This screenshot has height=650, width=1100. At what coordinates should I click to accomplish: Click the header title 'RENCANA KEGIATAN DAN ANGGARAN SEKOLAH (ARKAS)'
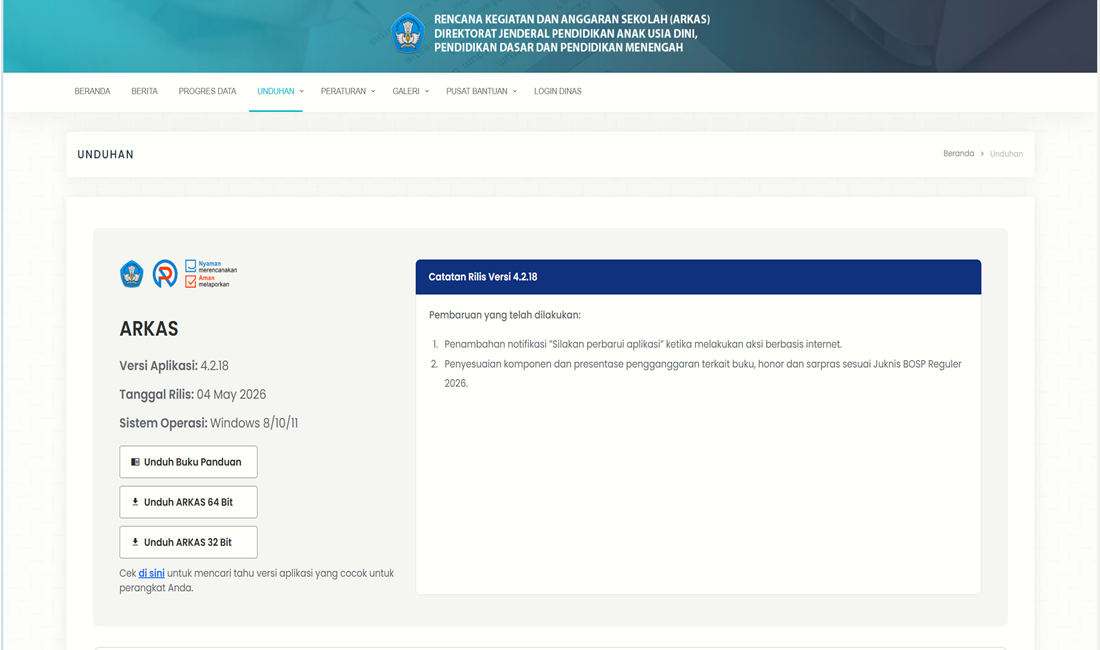tap(572, 20)
